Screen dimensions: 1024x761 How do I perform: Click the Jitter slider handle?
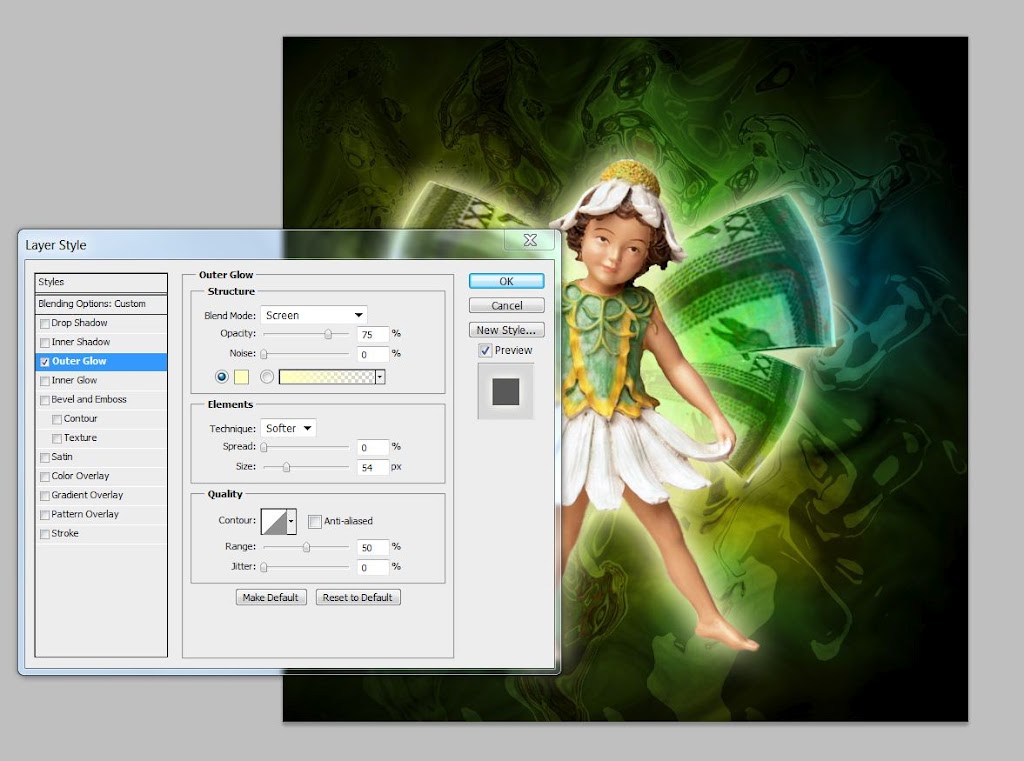pos(264,567)
